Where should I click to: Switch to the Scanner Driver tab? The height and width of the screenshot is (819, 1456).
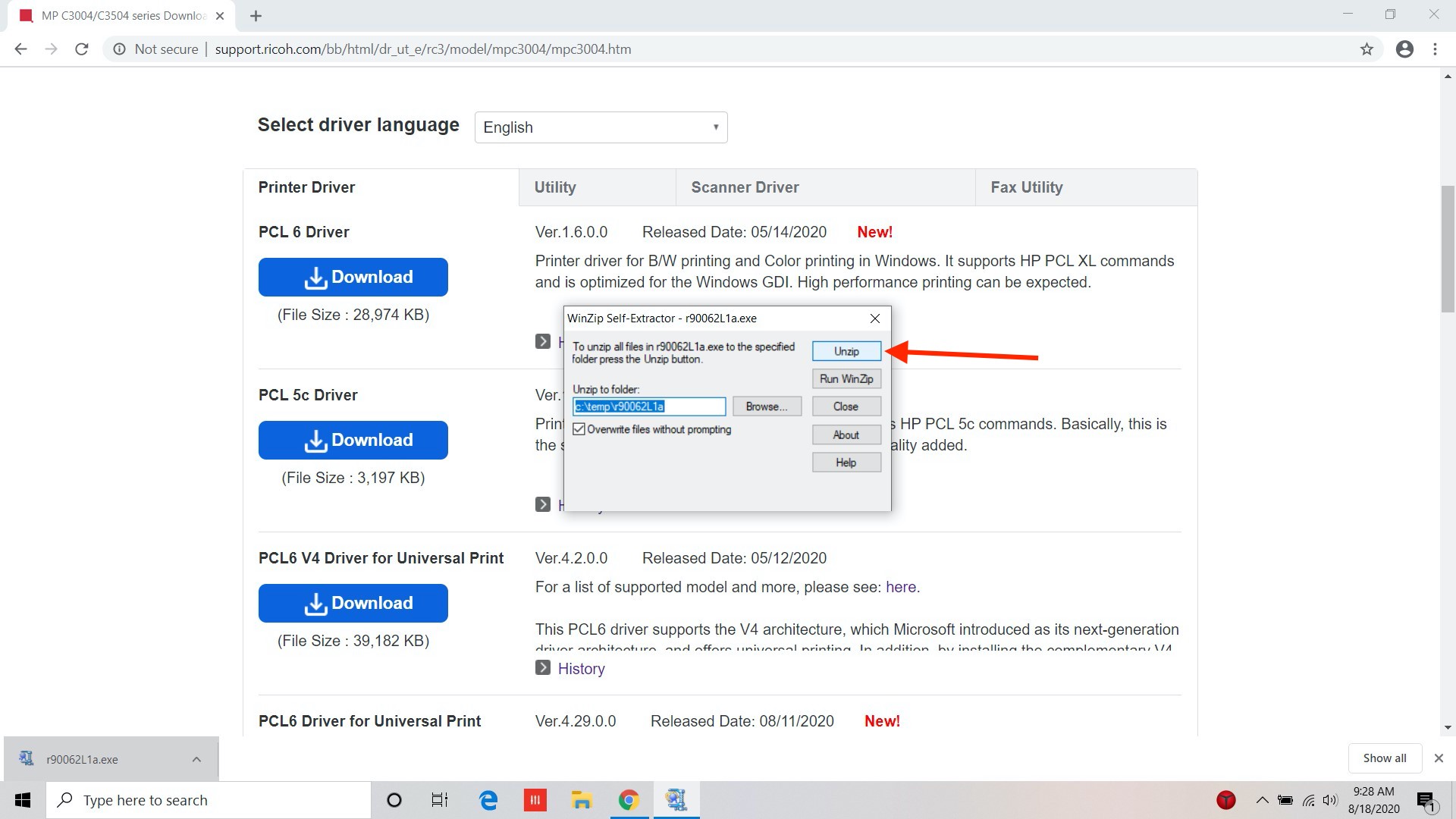point(826,187)
